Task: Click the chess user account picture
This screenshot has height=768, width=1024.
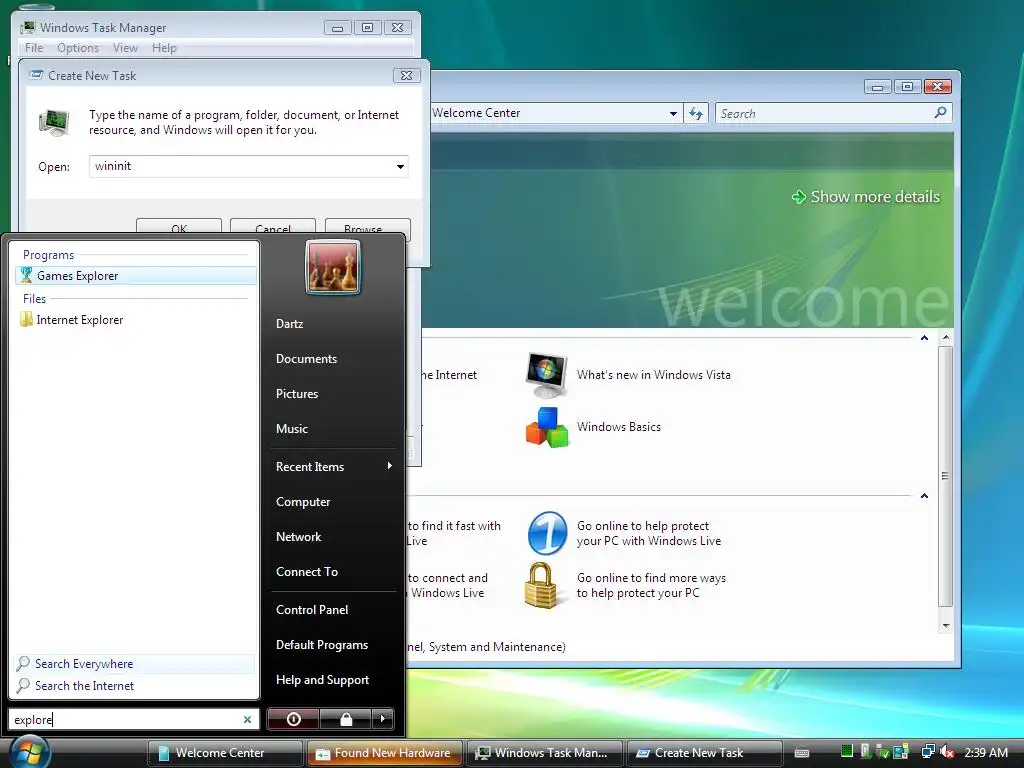Action: tap(332, 268)
